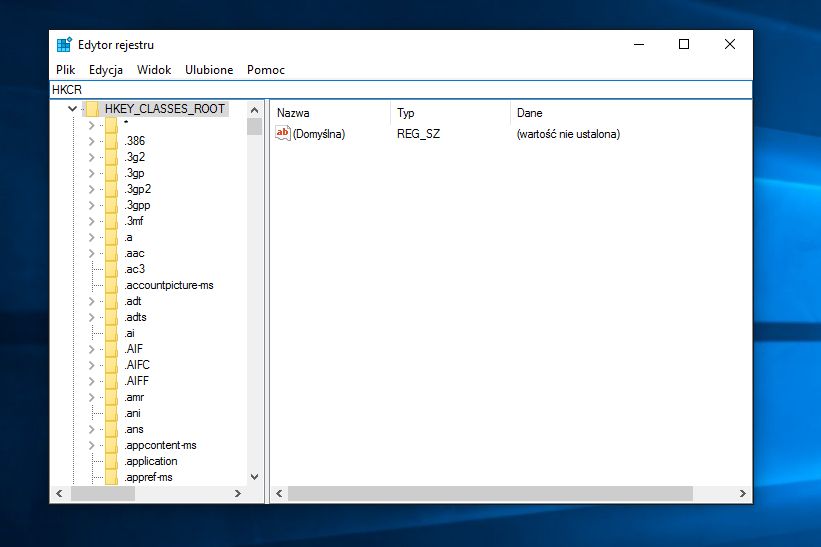
Task: Click tree pane scroll up arrow
Action: click(x=254, y=110)
